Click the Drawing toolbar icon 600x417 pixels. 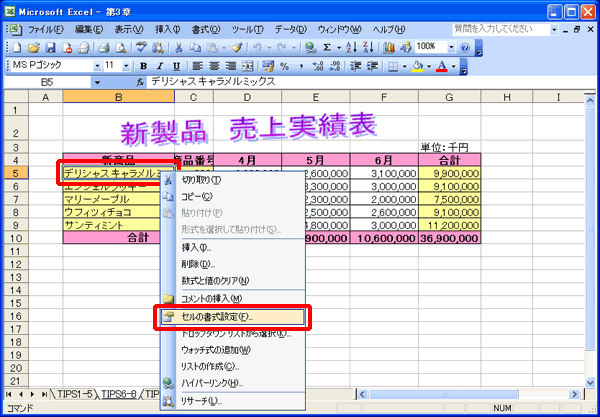click(x=405, y=47)
